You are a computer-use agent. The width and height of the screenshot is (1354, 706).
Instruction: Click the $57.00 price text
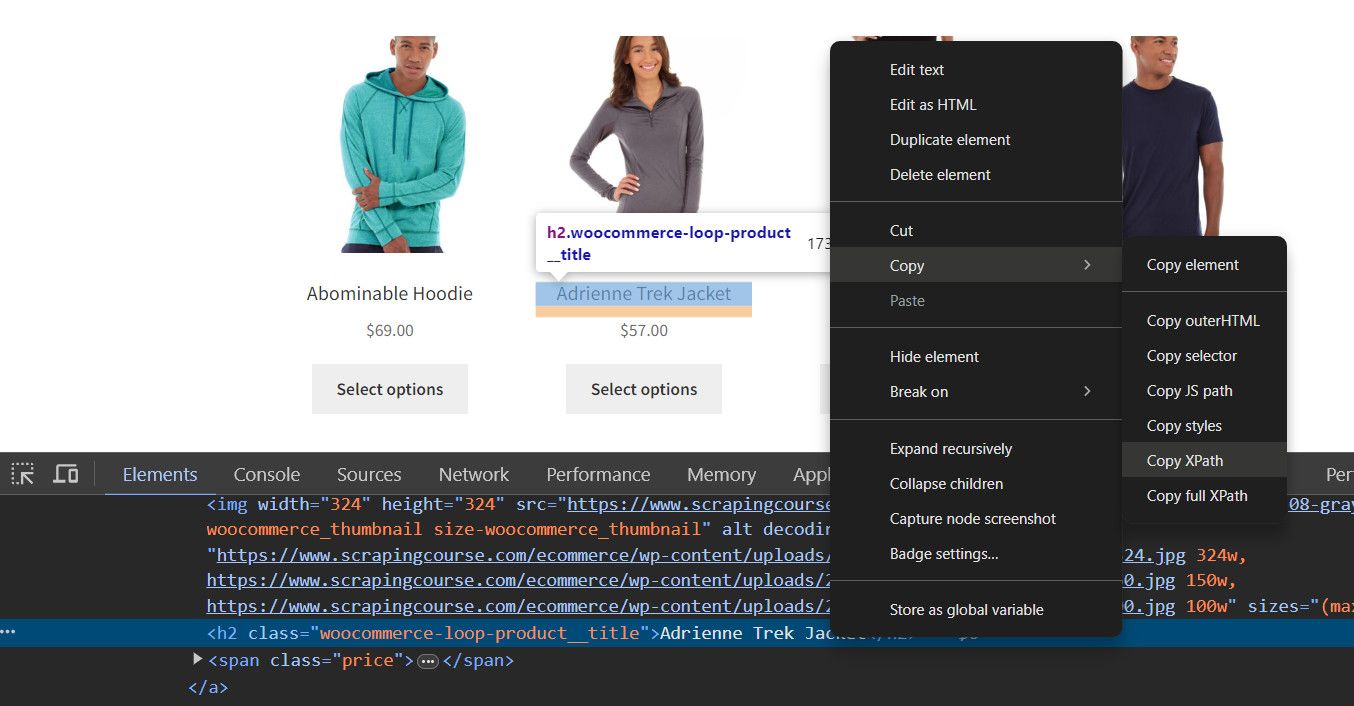tap(644, 330)
